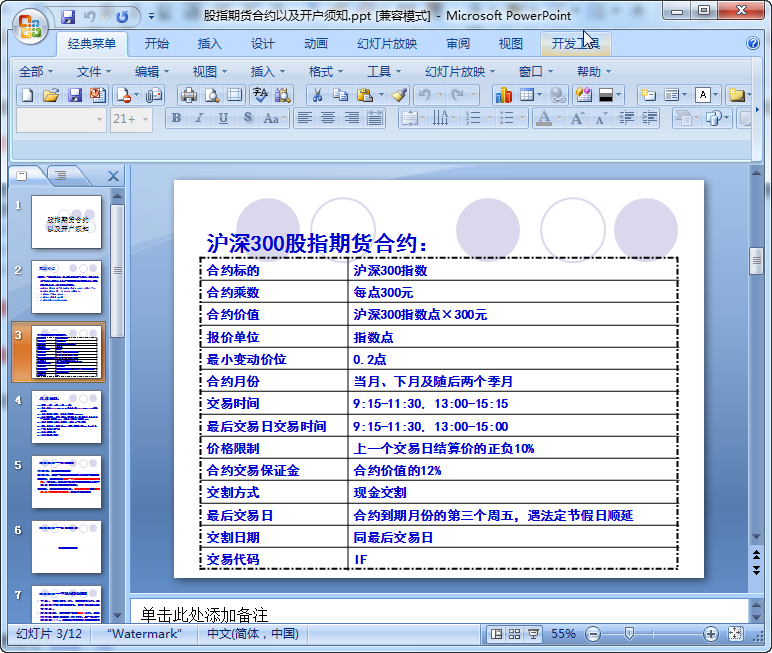Image resolution: width=772 pixels, height=653 pixels.
Task: Click the 中文(简体，中国) language indicator
Action: coord(252,634)
